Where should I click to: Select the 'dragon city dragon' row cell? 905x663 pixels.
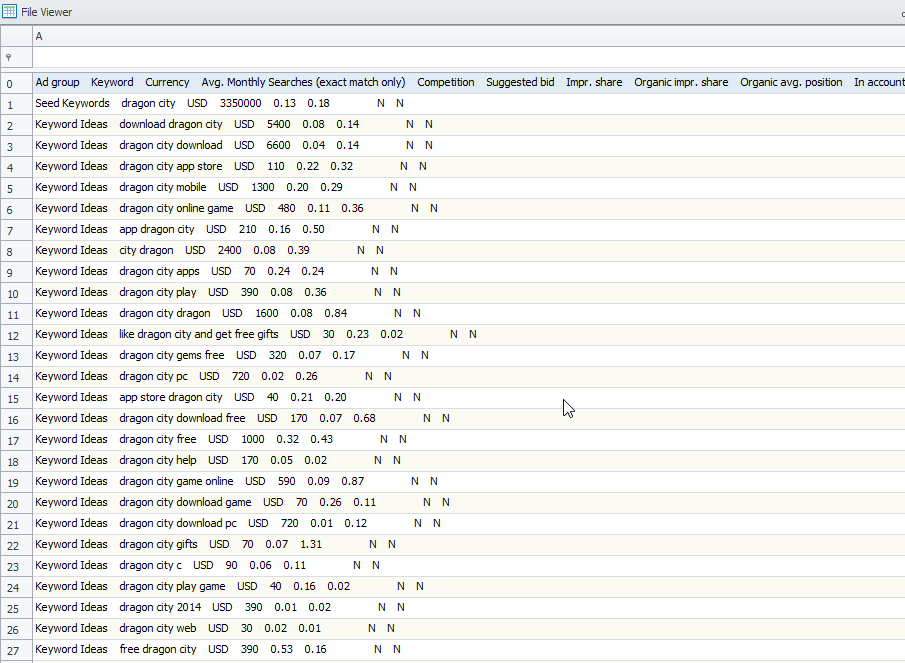469,313
